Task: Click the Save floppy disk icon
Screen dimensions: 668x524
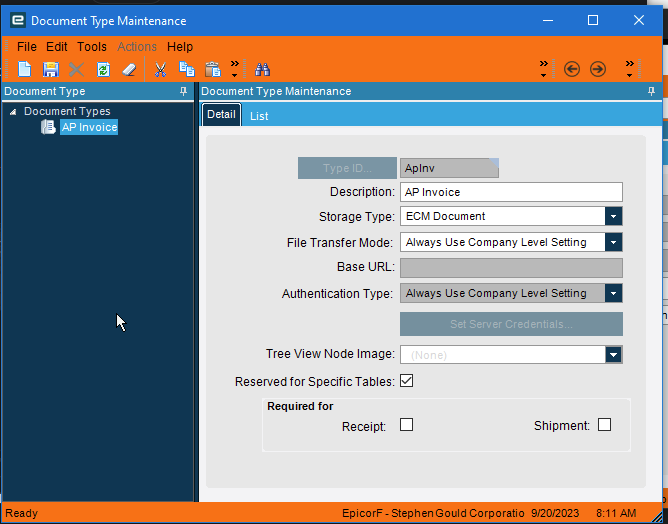Action: coord(51,69)
